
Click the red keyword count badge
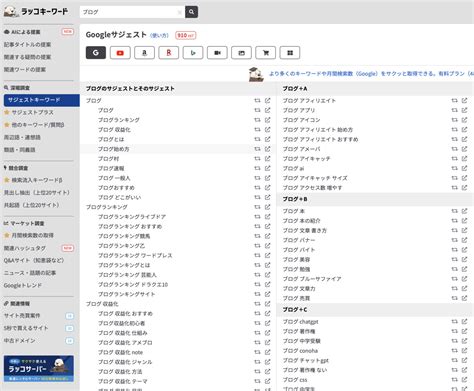(186, 35)
